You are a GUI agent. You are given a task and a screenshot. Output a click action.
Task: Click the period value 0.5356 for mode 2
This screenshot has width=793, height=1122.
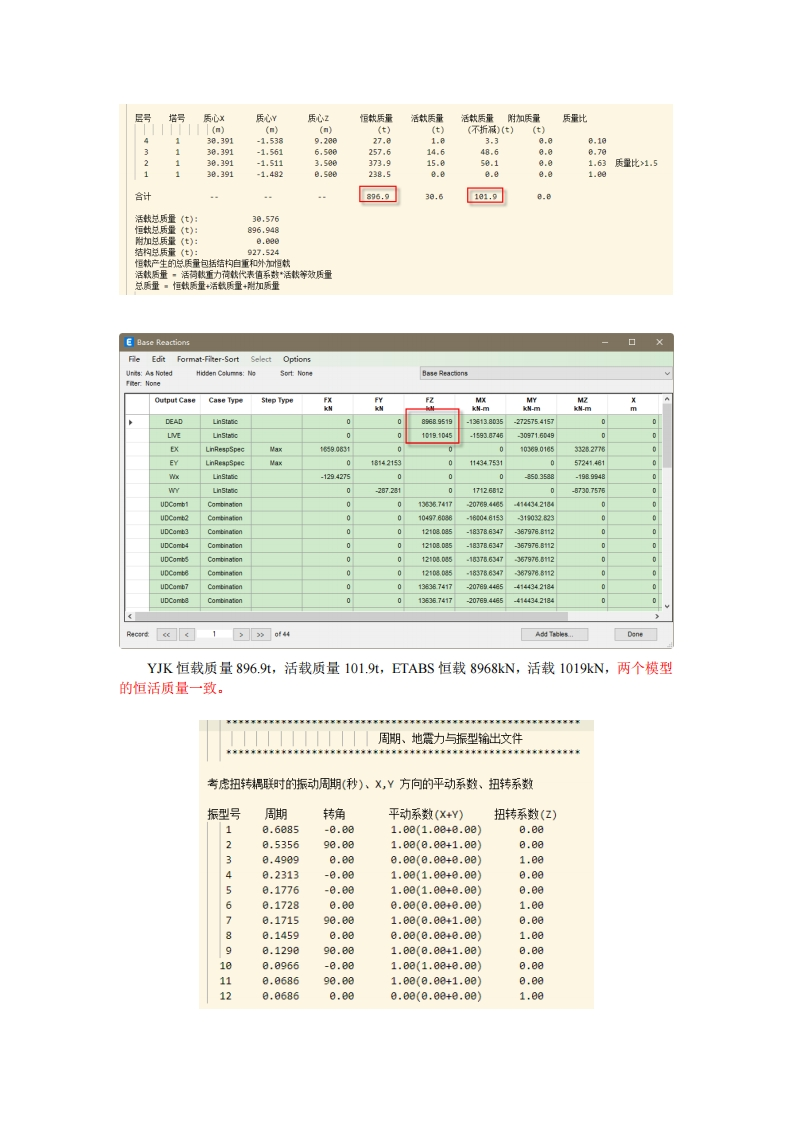[x=281, y=845]
